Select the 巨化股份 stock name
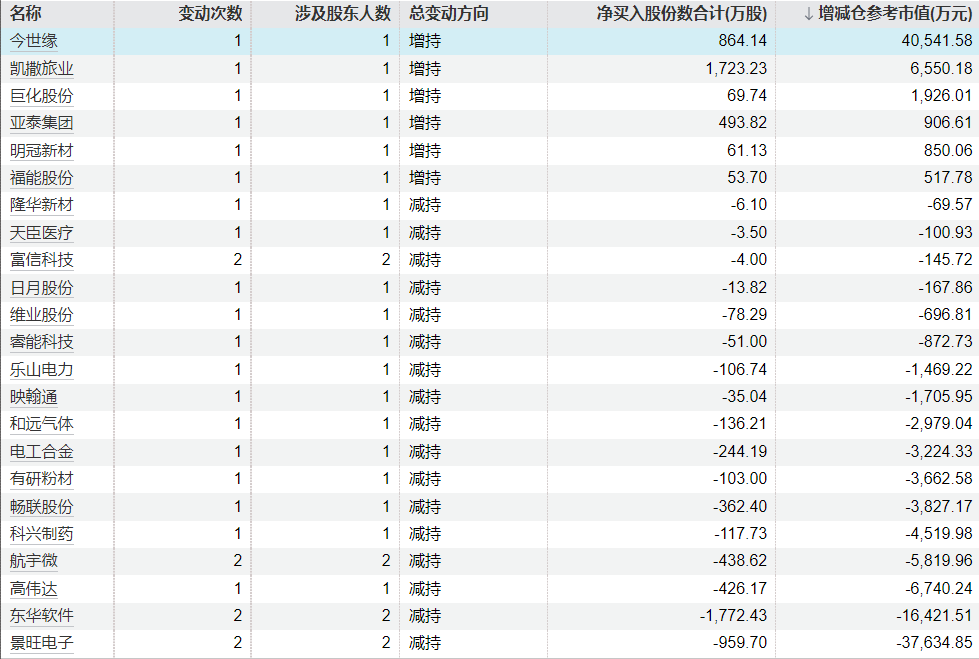The width and height of the screenshot is (979, 659). [x=42, y=96]
